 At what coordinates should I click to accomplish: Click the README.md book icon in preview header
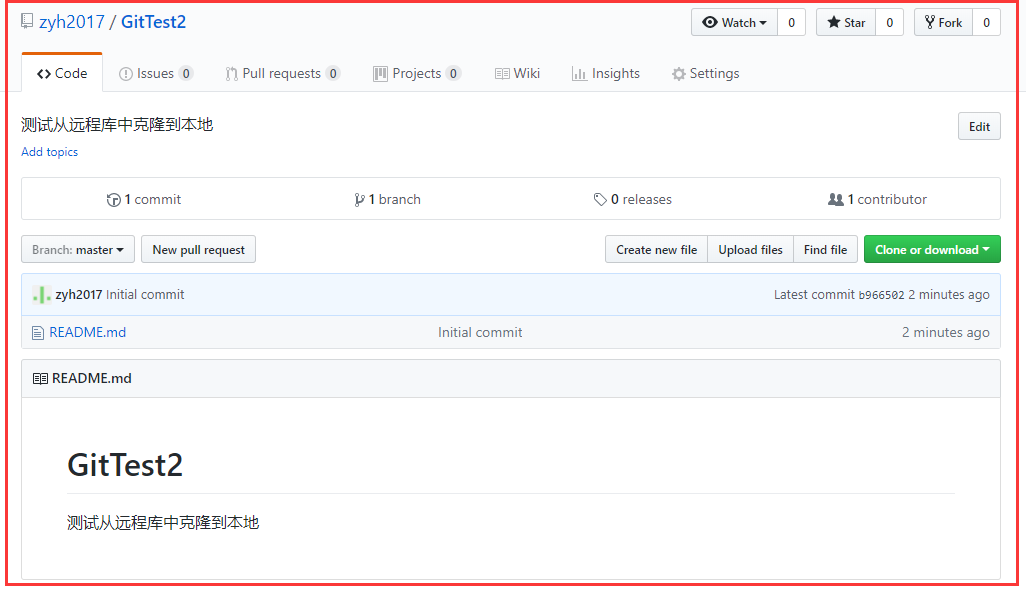(x=40, y=379)
